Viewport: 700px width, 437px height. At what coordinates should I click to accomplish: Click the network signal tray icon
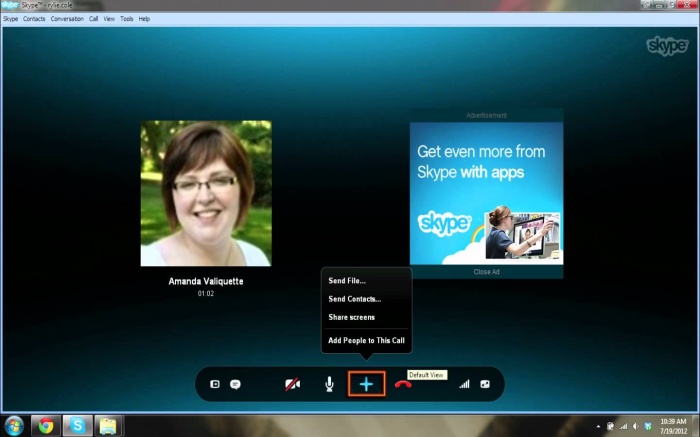coord(623,426)
